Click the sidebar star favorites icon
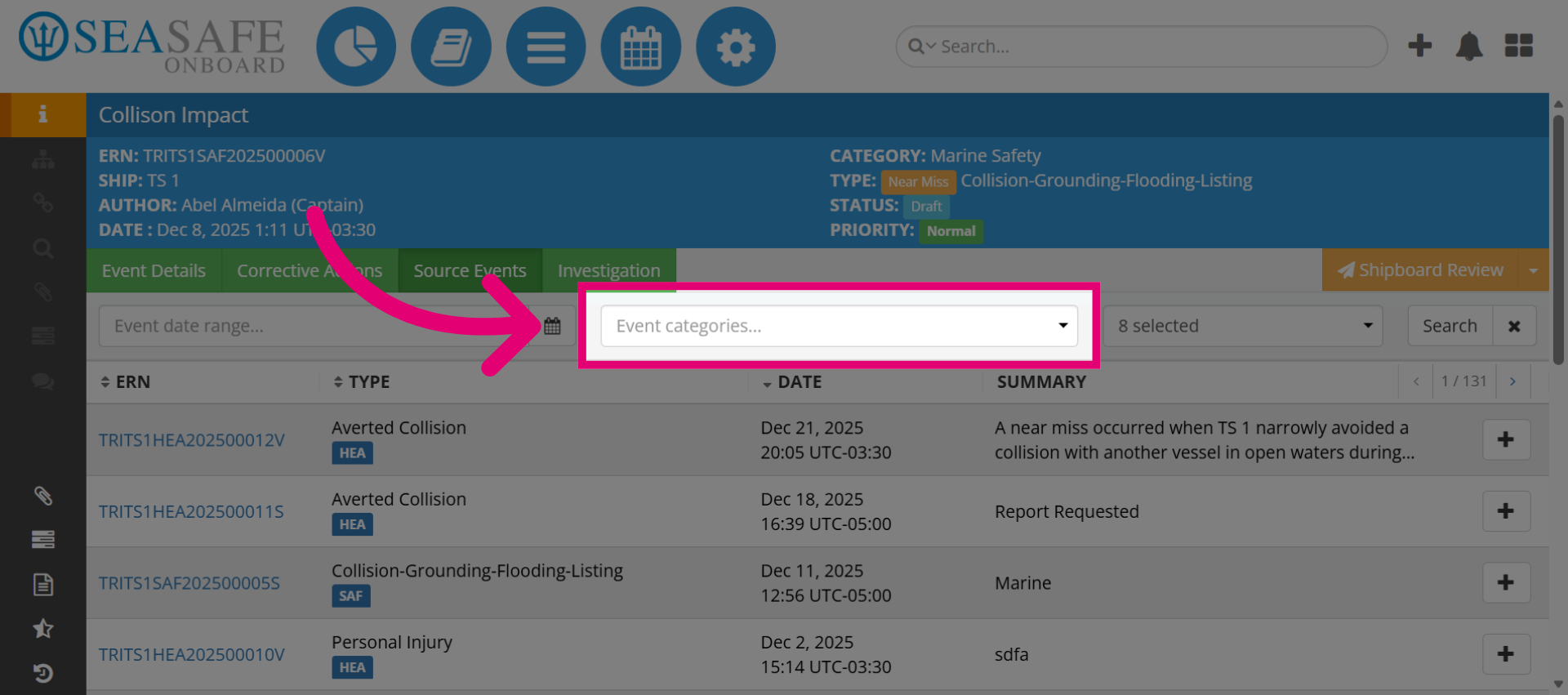The height and width of the screenshot is (695, 1568). point(42,628)
